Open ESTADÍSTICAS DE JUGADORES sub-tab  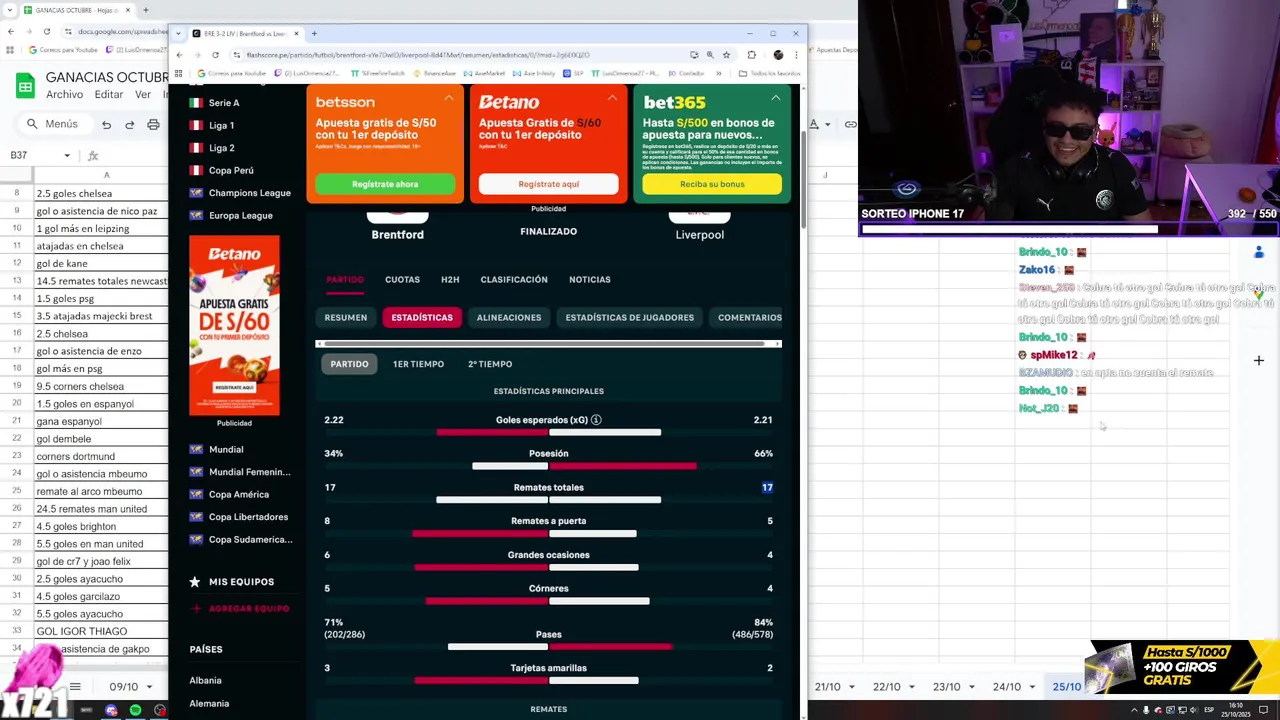(629, 318)
